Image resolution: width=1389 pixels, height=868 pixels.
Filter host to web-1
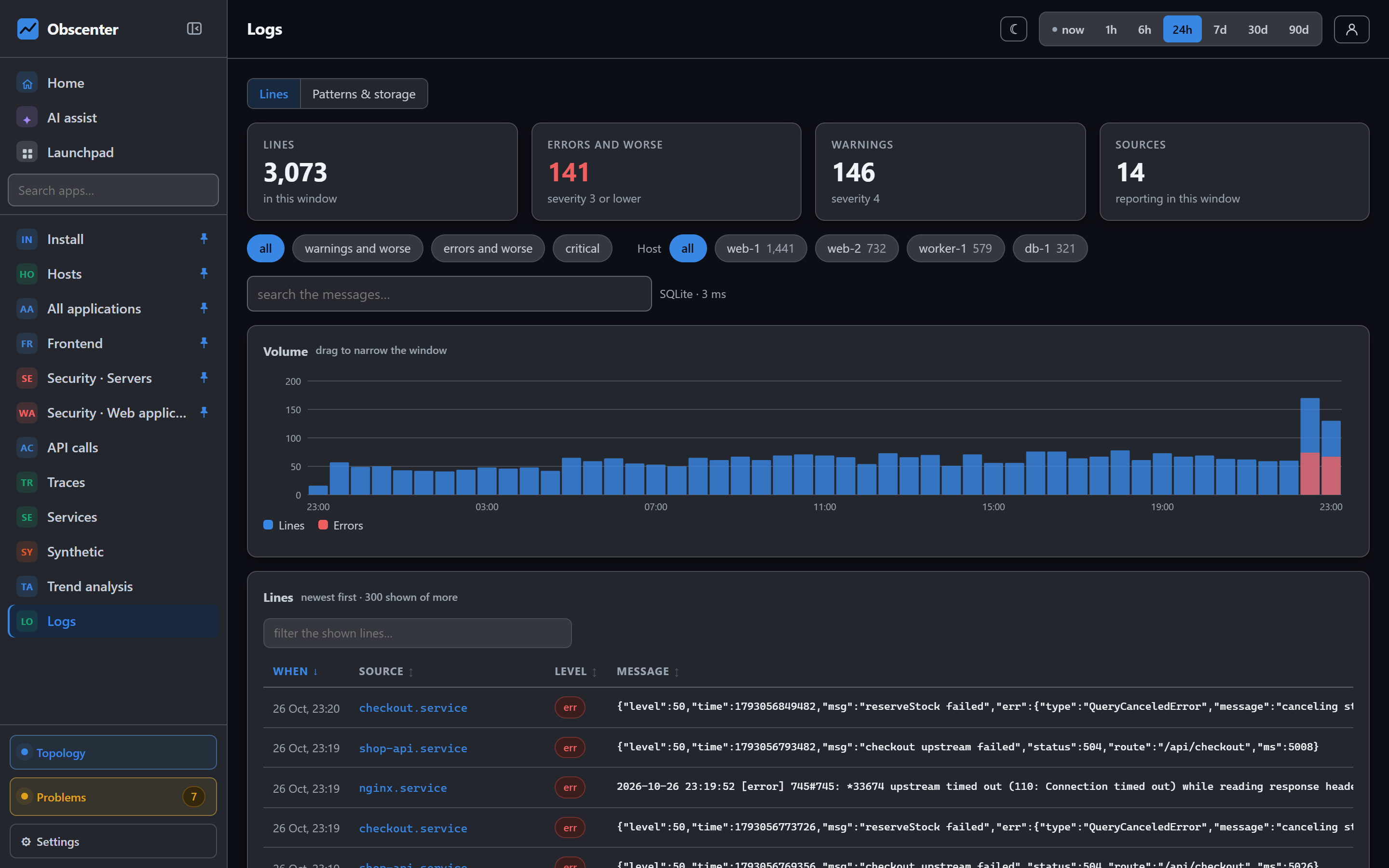[761, 248]
